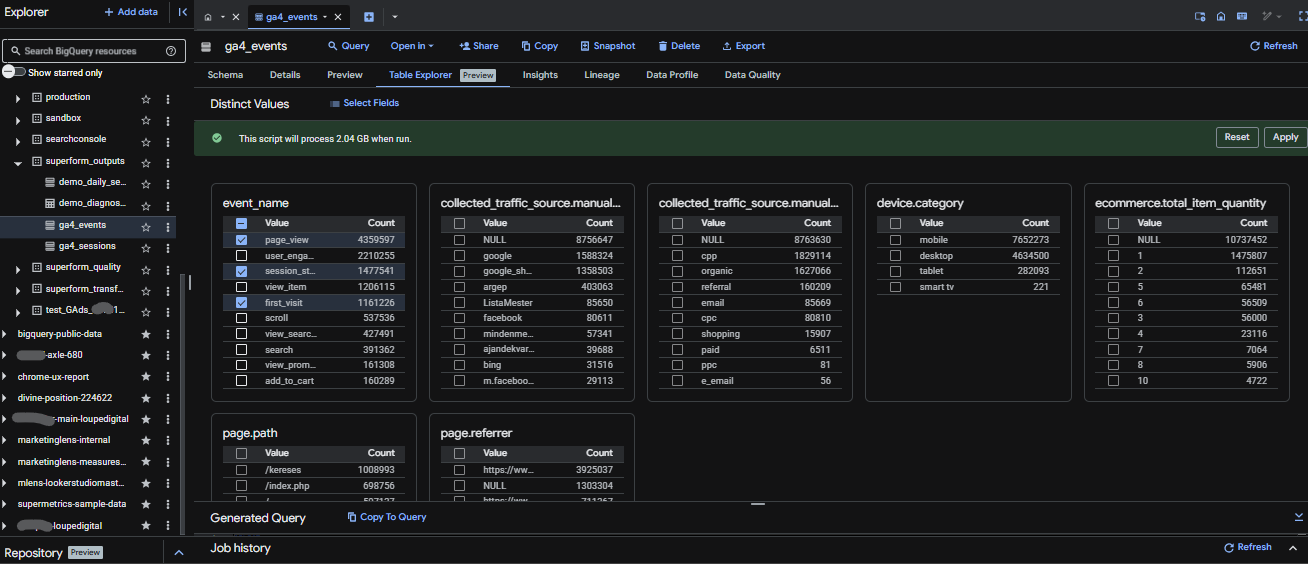Viewport: 1308px width, 564px height.
Task: Collapse the superform_outputs dataset
Action: (18, 162)
